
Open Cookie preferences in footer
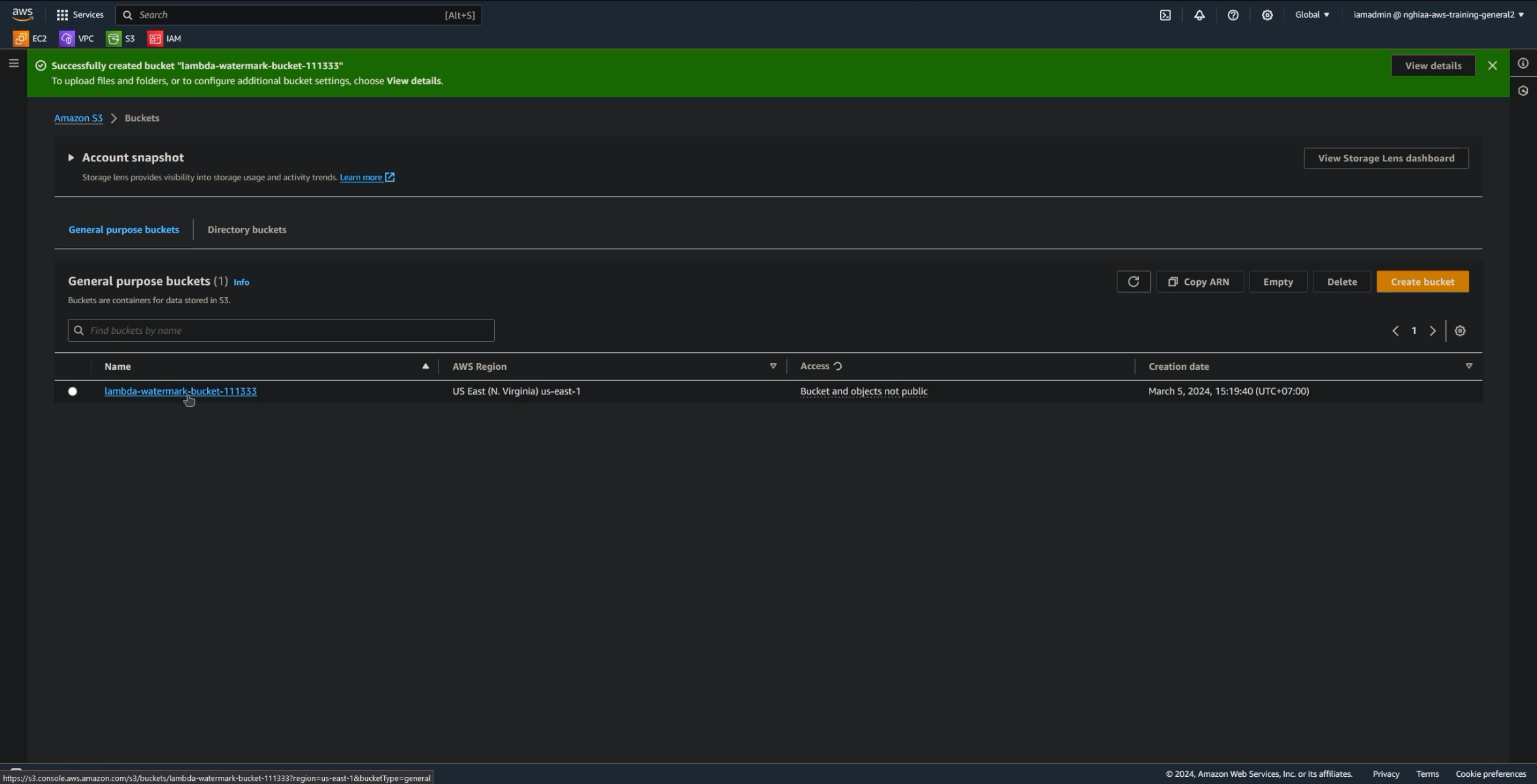pos(1491,774)
